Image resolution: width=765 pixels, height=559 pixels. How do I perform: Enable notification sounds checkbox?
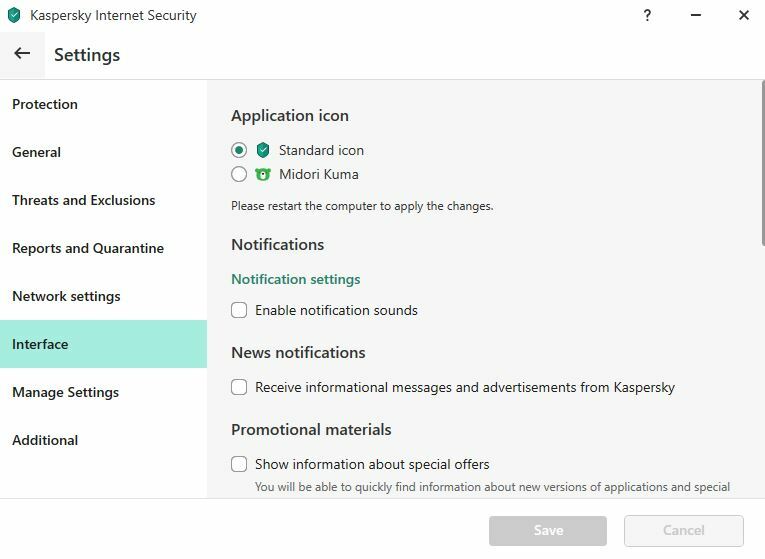click(x=239, y=310)
